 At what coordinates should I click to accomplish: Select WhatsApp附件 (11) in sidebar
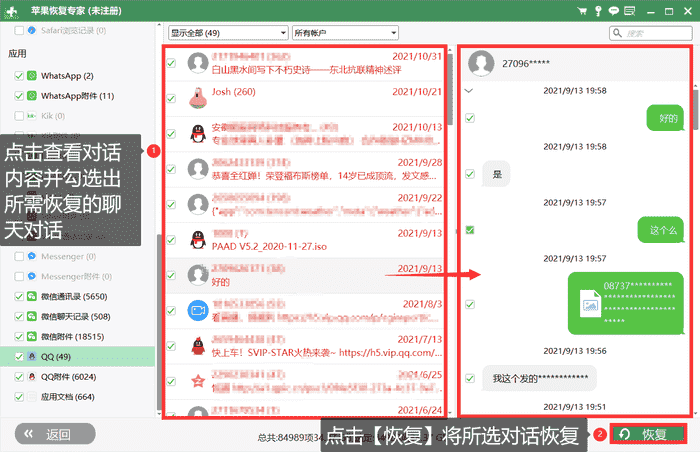click(78, 96)
